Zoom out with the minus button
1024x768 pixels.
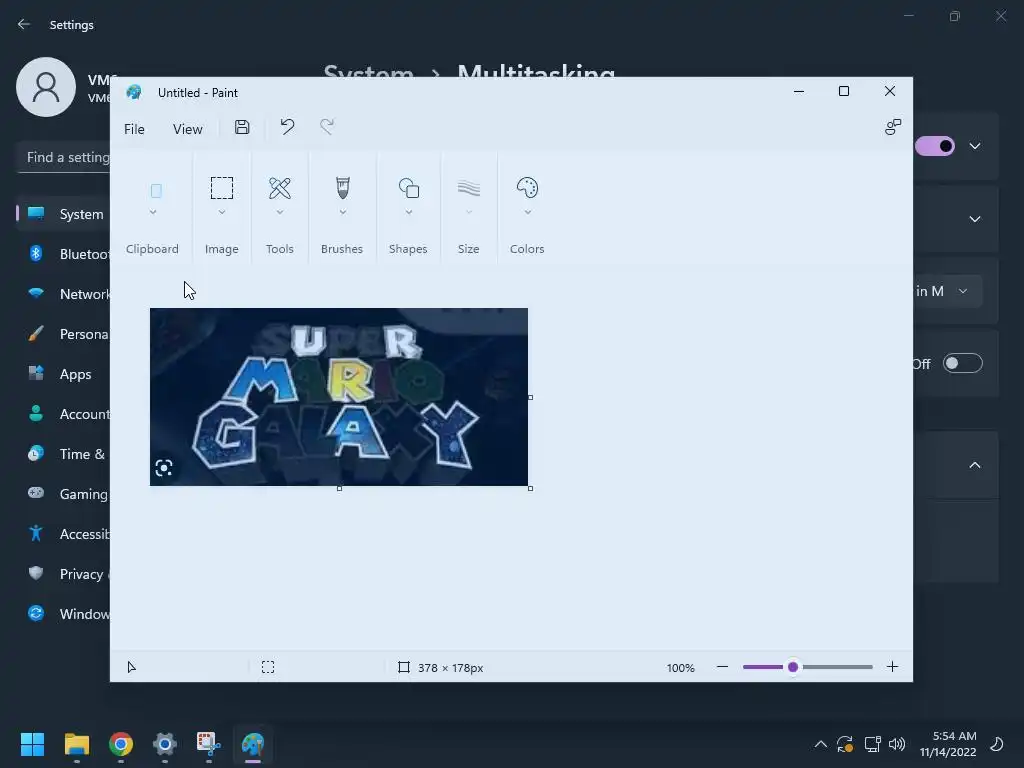pyautogui.click(x=722, y=667)
